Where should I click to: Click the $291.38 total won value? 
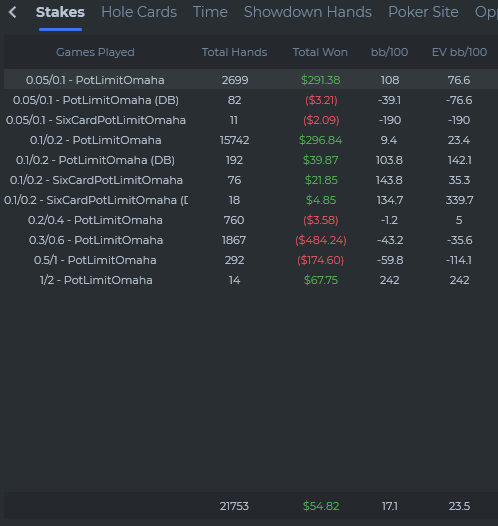[x=321, y=80]
